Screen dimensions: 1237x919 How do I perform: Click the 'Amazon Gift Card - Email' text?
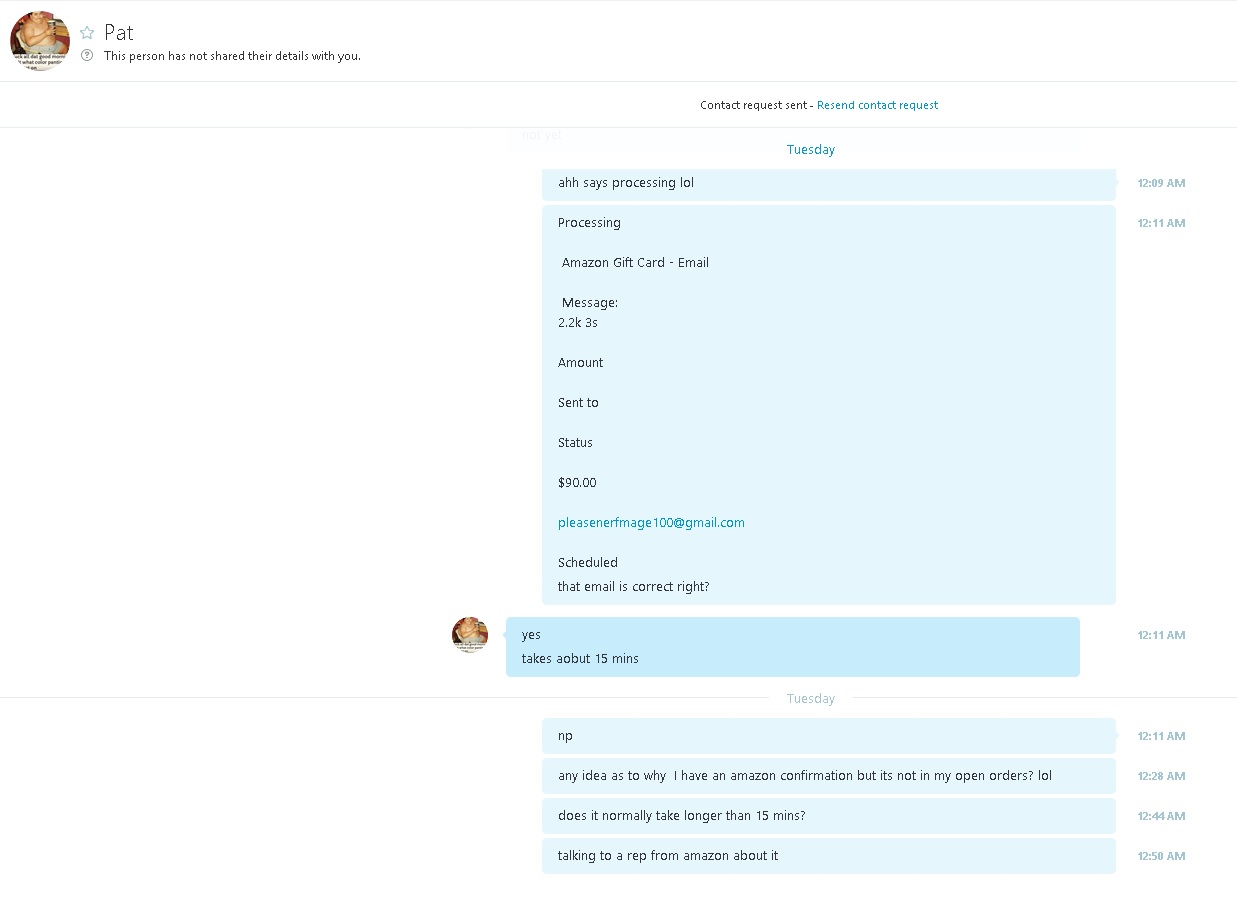pyautogui.click(x=635, y=263)
